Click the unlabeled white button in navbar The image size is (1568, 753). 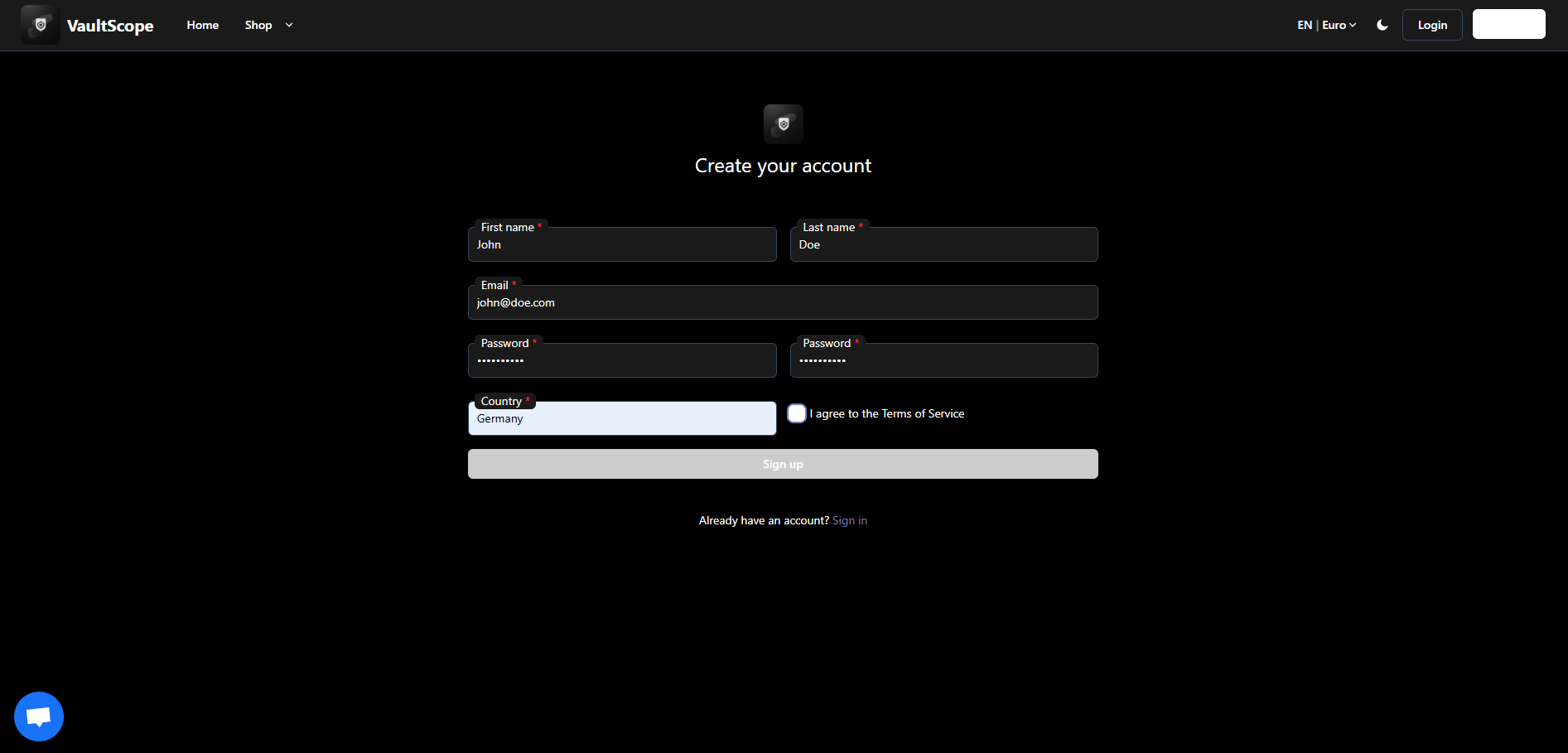pos(1508,23)
